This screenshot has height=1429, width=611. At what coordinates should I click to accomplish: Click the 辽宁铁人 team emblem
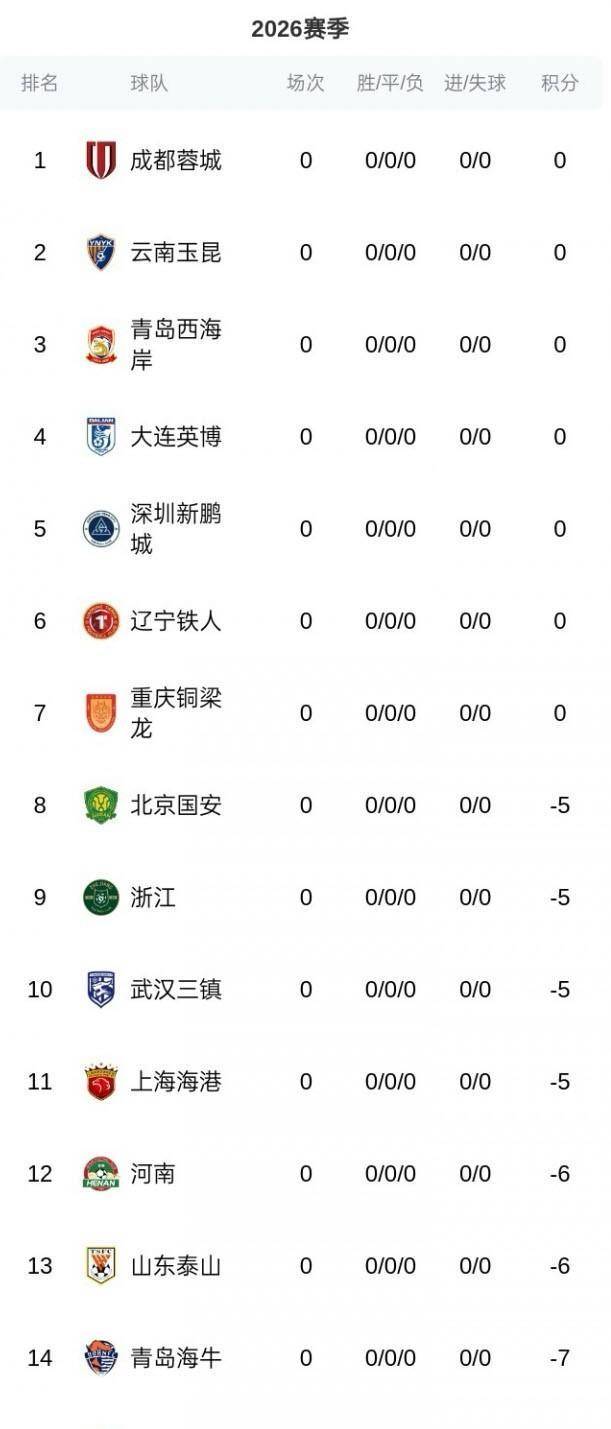pyautogui.click(x=101, y=621)
